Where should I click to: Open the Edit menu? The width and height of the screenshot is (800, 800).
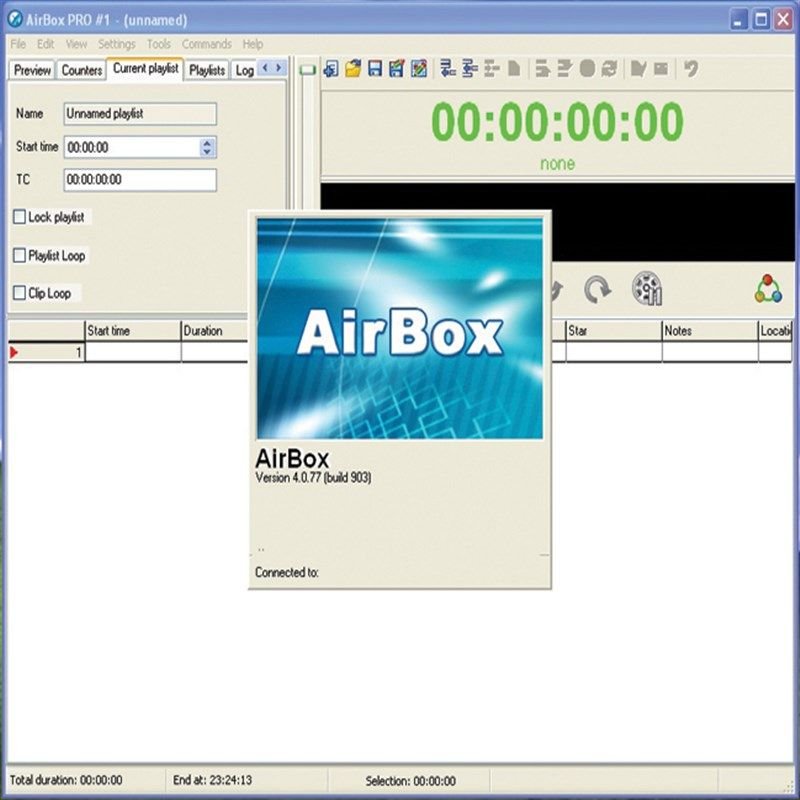click(45, 44)
